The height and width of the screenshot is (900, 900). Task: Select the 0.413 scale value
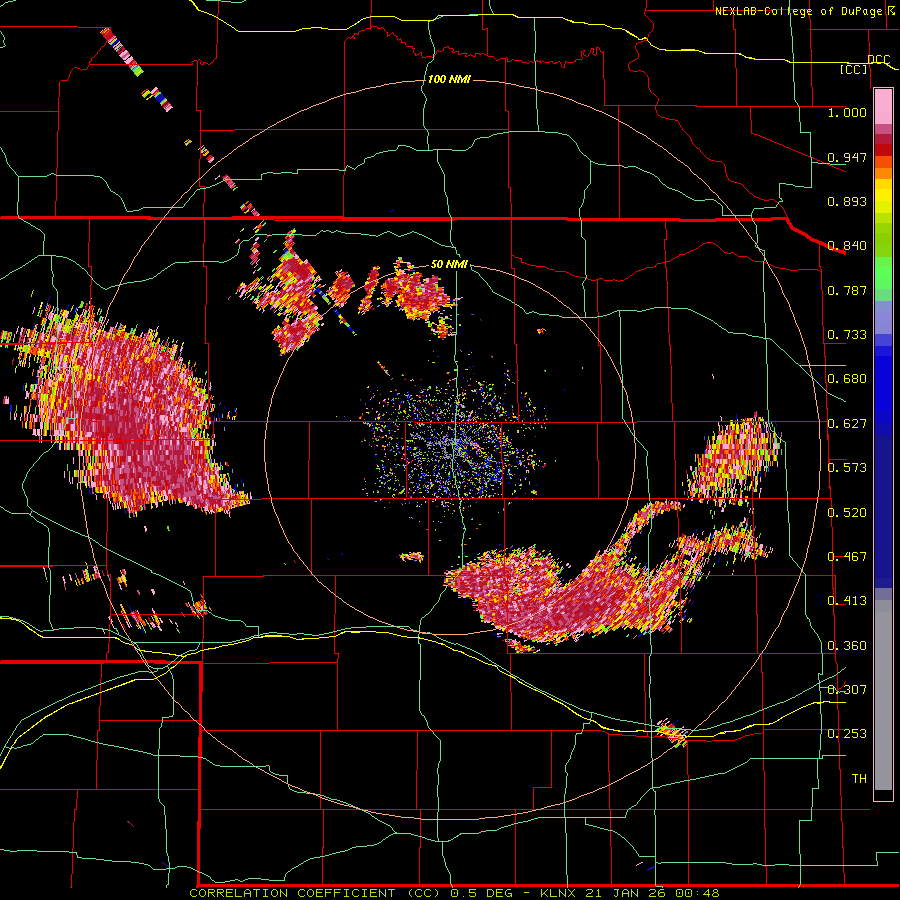click(847, 601)
